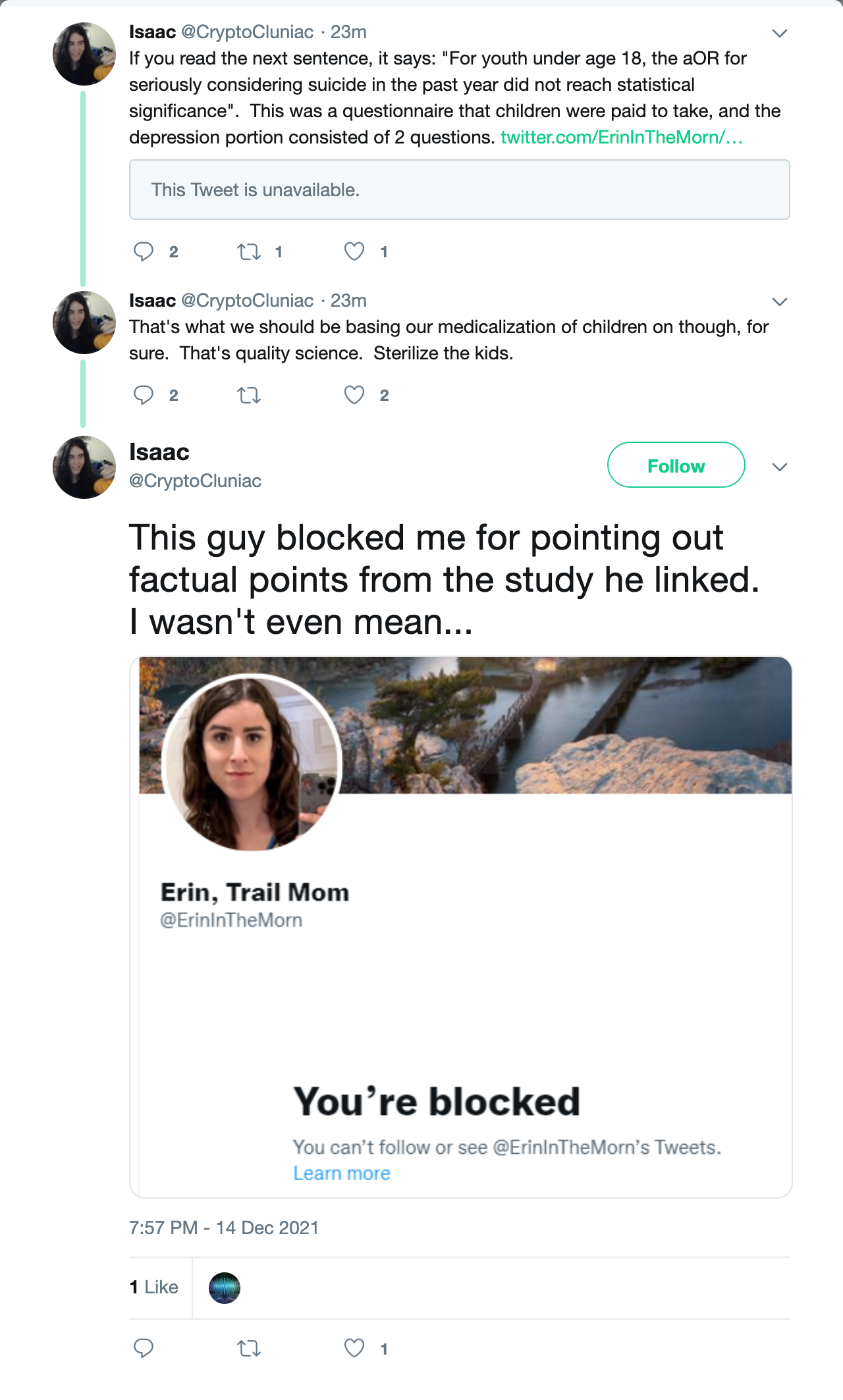Open options chevron on first tweet

pos(780,34)
